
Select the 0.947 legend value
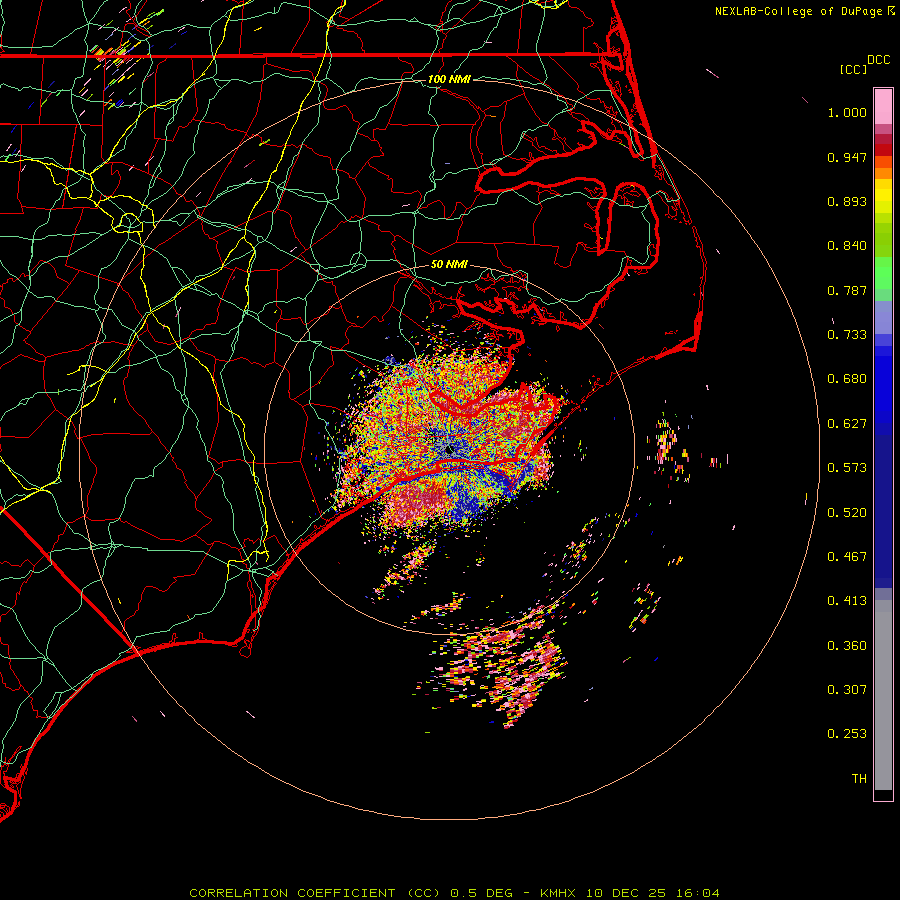coord(847,157)
